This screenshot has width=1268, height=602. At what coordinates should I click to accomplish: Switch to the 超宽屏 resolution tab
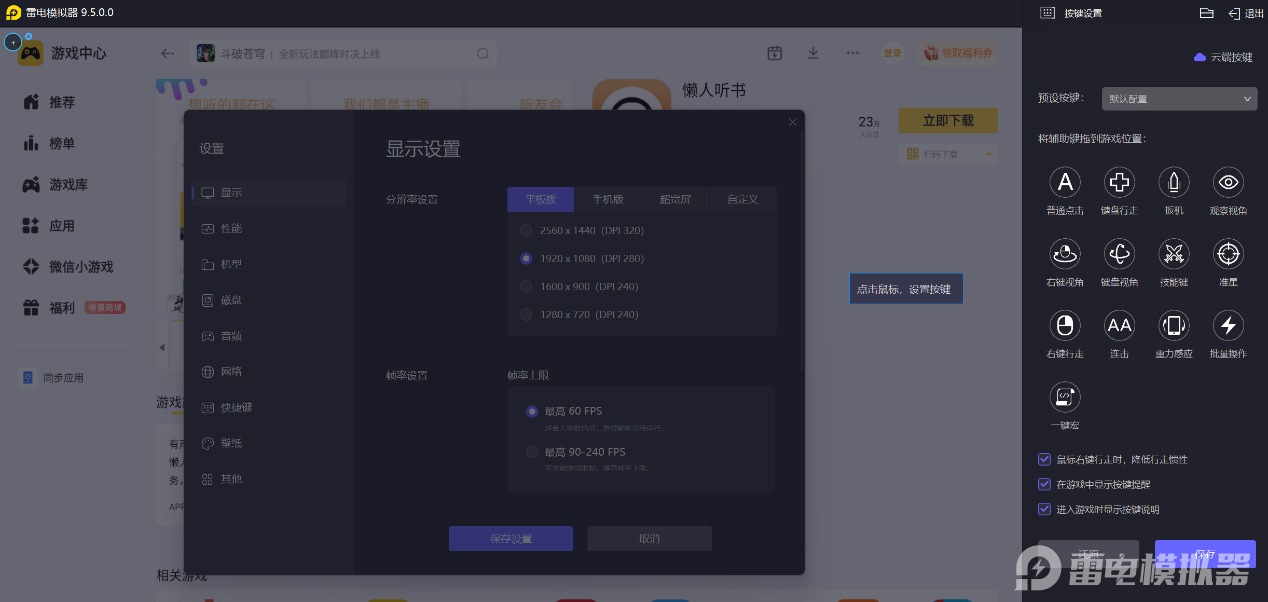[675, 199]
